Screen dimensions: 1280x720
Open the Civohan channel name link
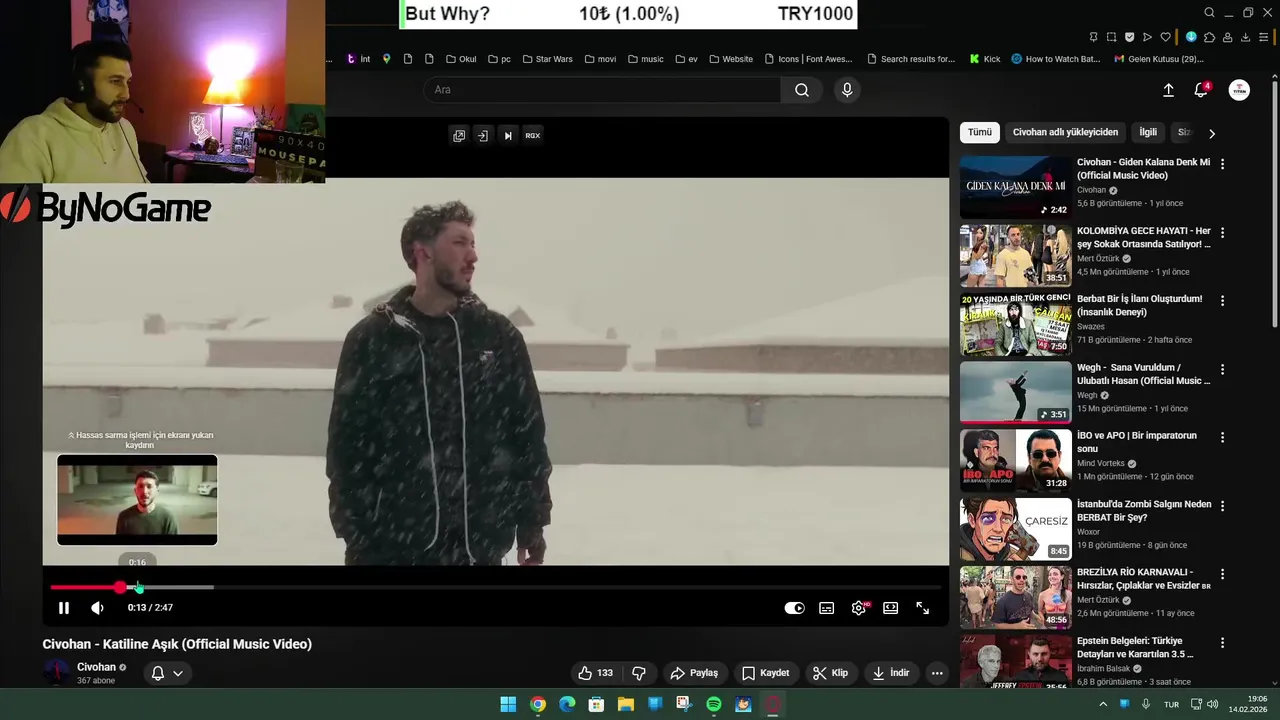coord(97,667)
